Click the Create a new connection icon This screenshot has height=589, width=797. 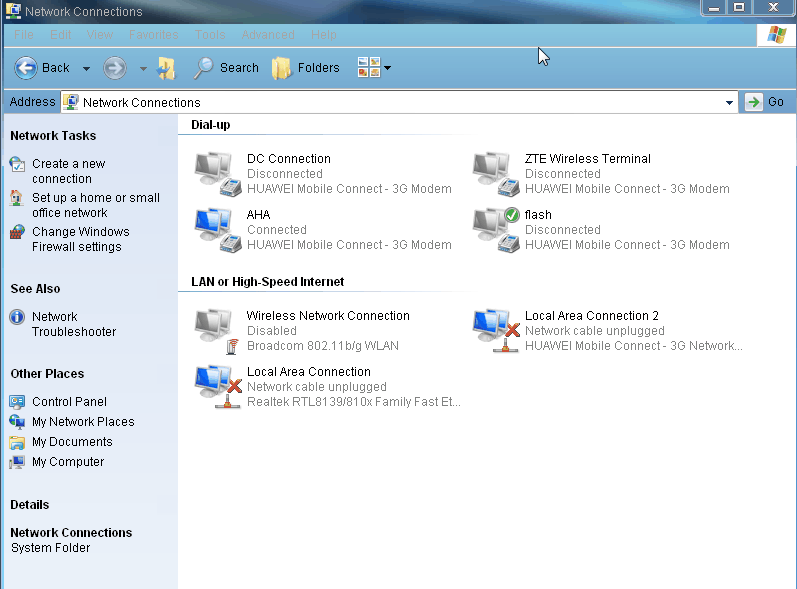tap(17, 164)
